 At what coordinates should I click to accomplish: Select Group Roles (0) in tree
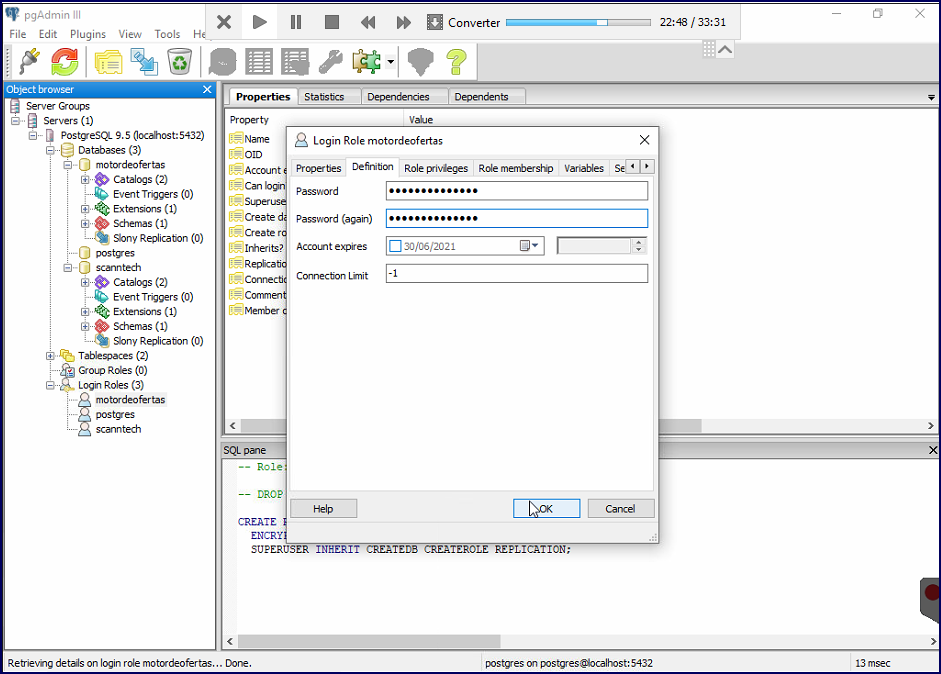pyautogui.click(x=112, y=370)
